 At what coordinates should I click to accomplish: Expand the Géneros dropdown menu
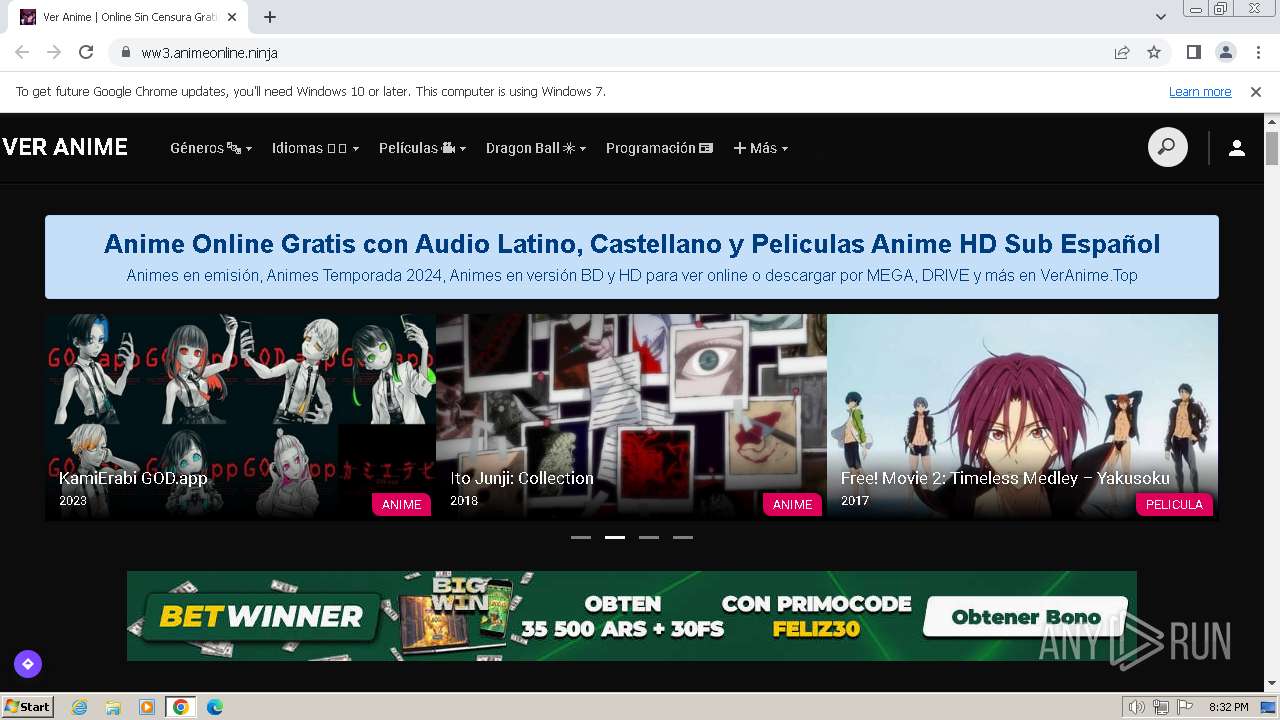[211, 148]
